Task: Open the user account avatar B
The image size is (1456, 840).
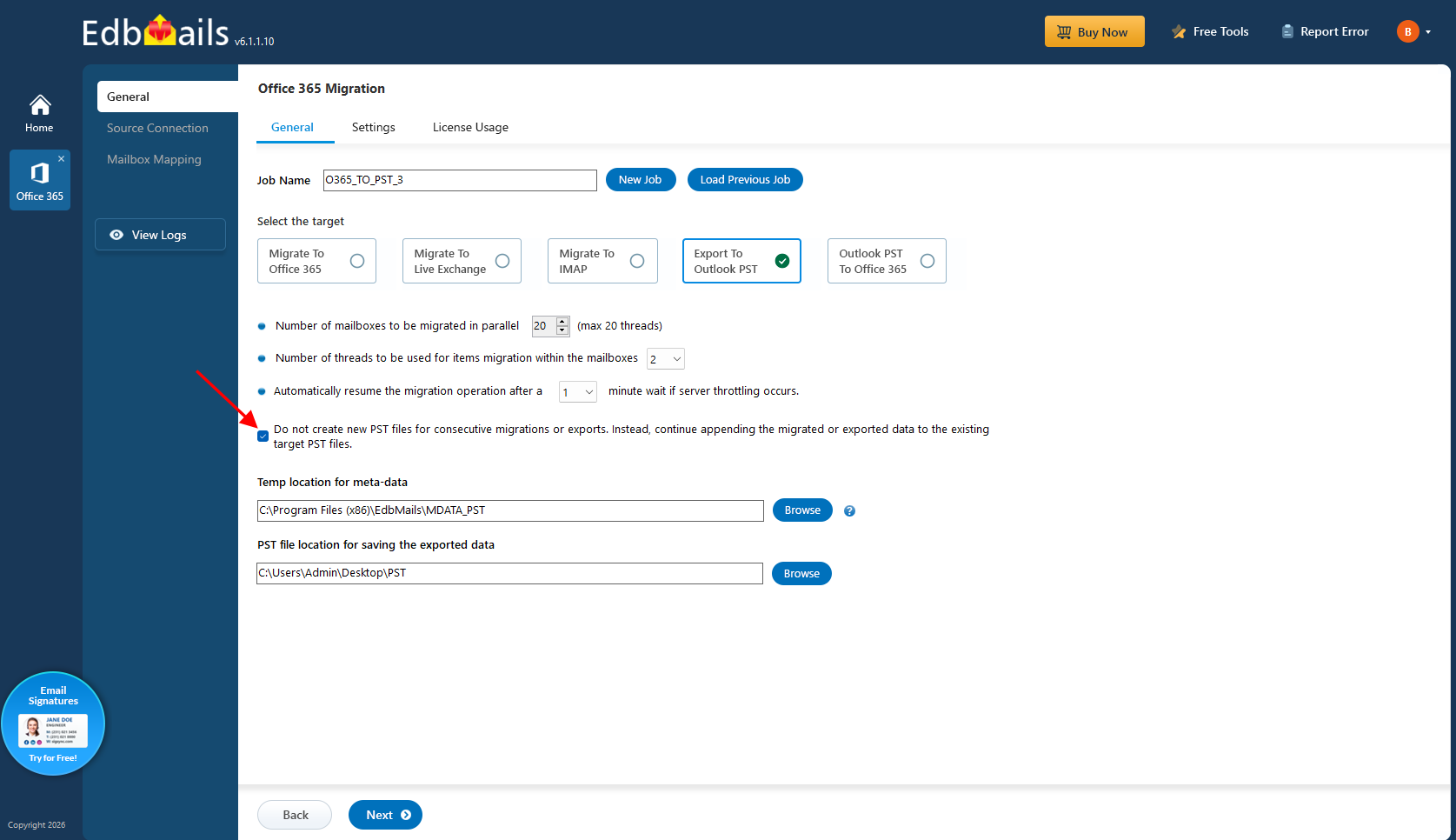Action: point(1408,31)
